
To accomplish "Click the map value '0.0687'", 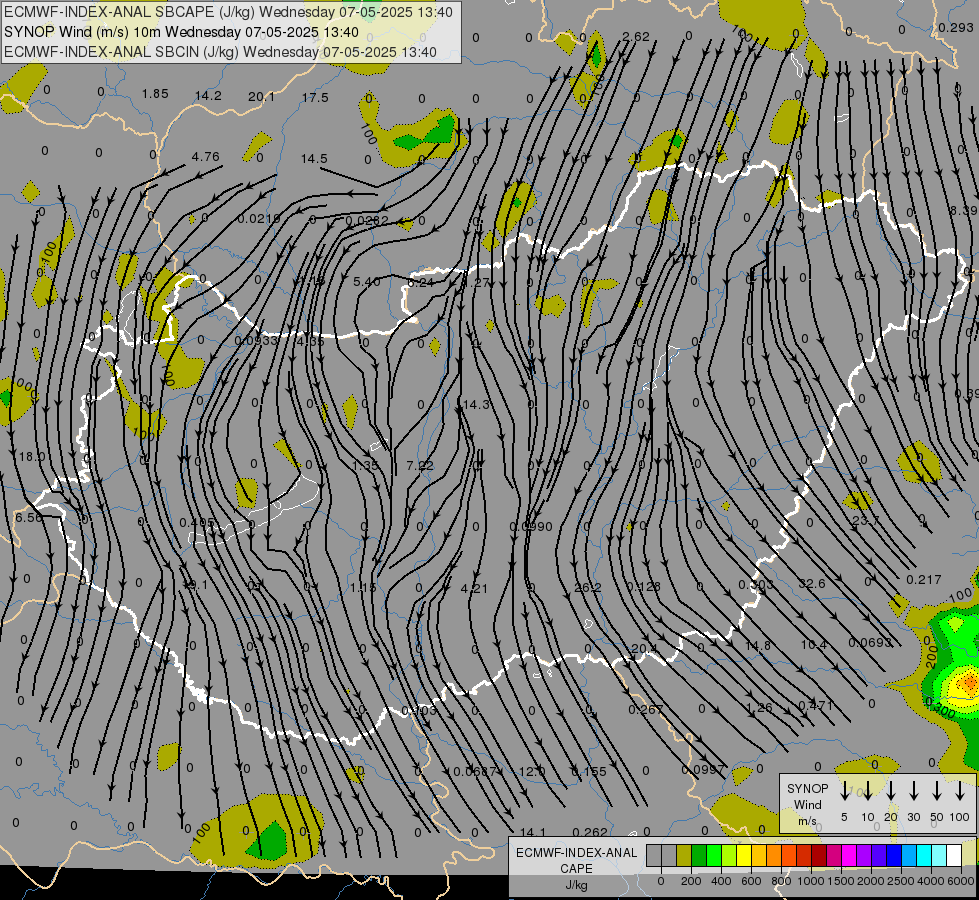I will click(x=475, y=771).
